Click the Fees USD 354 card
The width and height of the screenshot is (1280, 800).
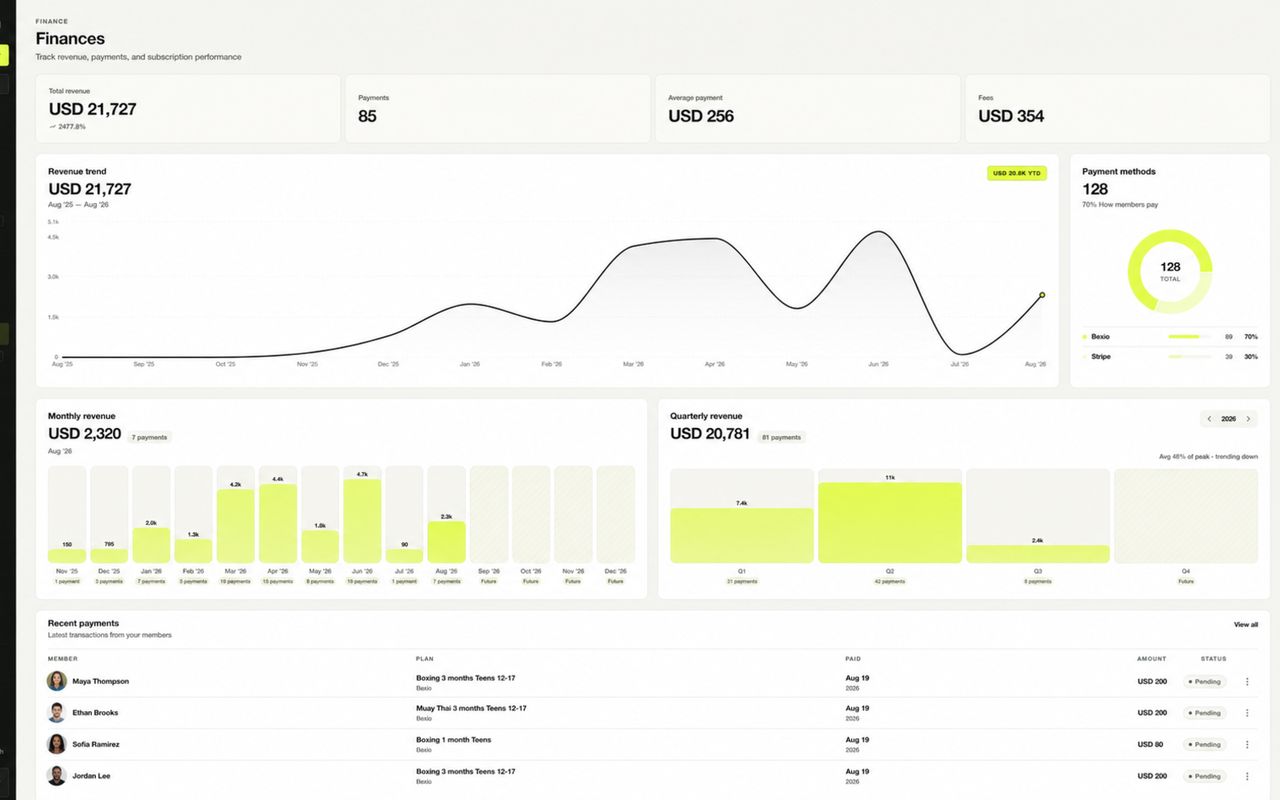pos(1118,108)
